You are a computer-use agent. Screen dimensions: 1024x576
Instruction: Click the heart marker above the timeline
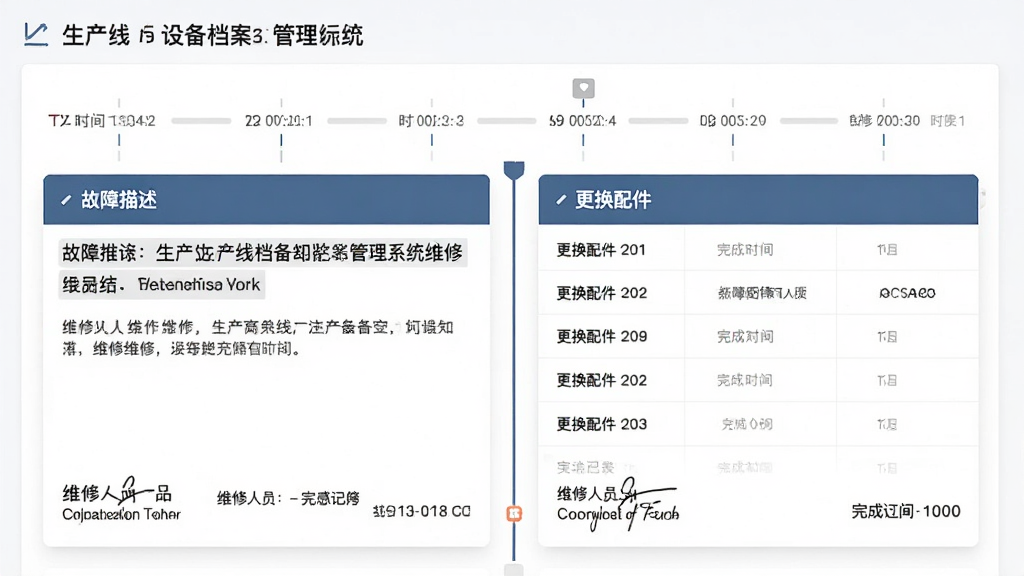pyautogui.click(x=583, y=88)
